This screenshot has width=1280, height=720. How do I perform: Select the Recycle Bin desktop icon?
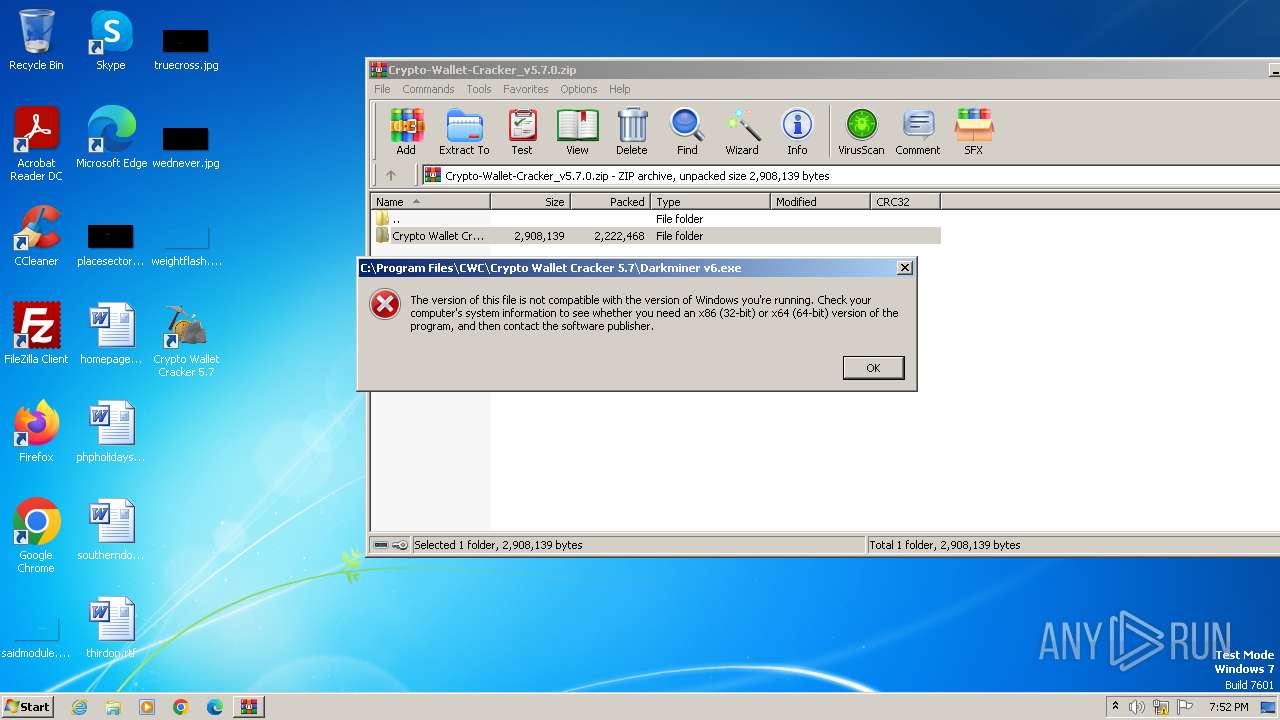[36, 40]
